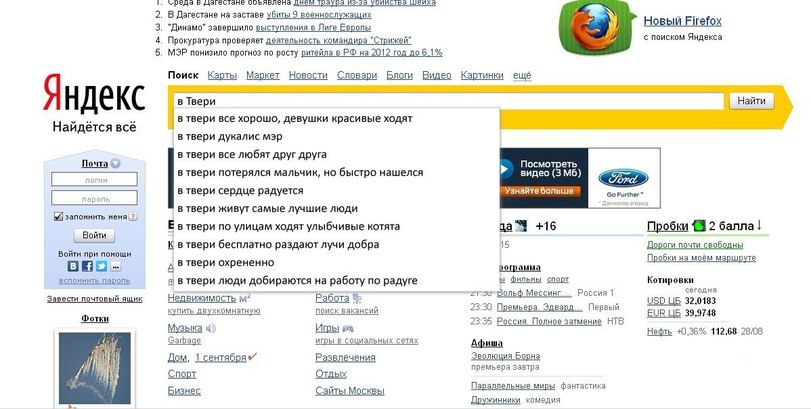811x409 pixels.
Task: Switch to the Картинки tab
Action: (482, 76)
